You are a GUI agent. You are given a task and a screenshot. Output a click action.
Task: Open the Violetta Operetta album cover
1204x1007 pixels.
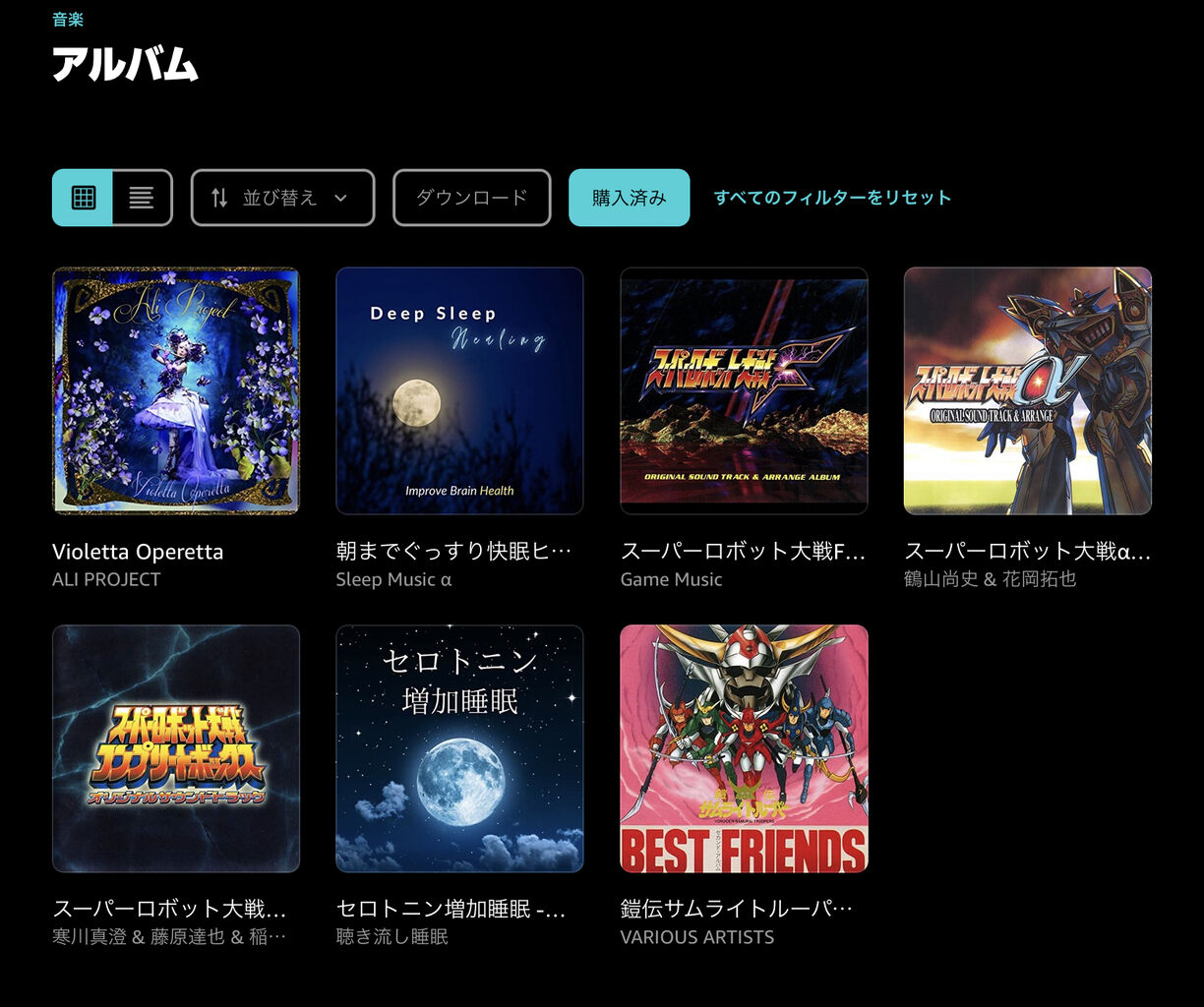point(176,390)
